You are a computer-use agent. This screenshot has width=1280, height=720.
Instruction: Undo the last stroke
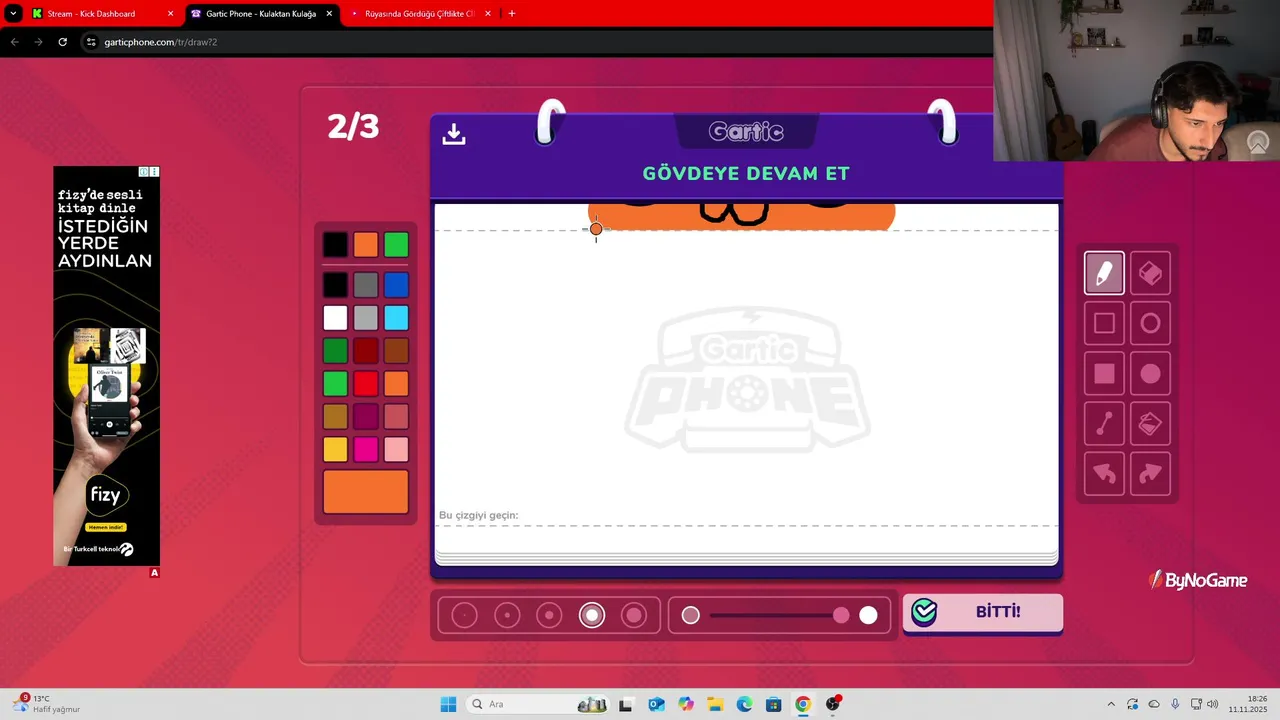[1104, 474]
